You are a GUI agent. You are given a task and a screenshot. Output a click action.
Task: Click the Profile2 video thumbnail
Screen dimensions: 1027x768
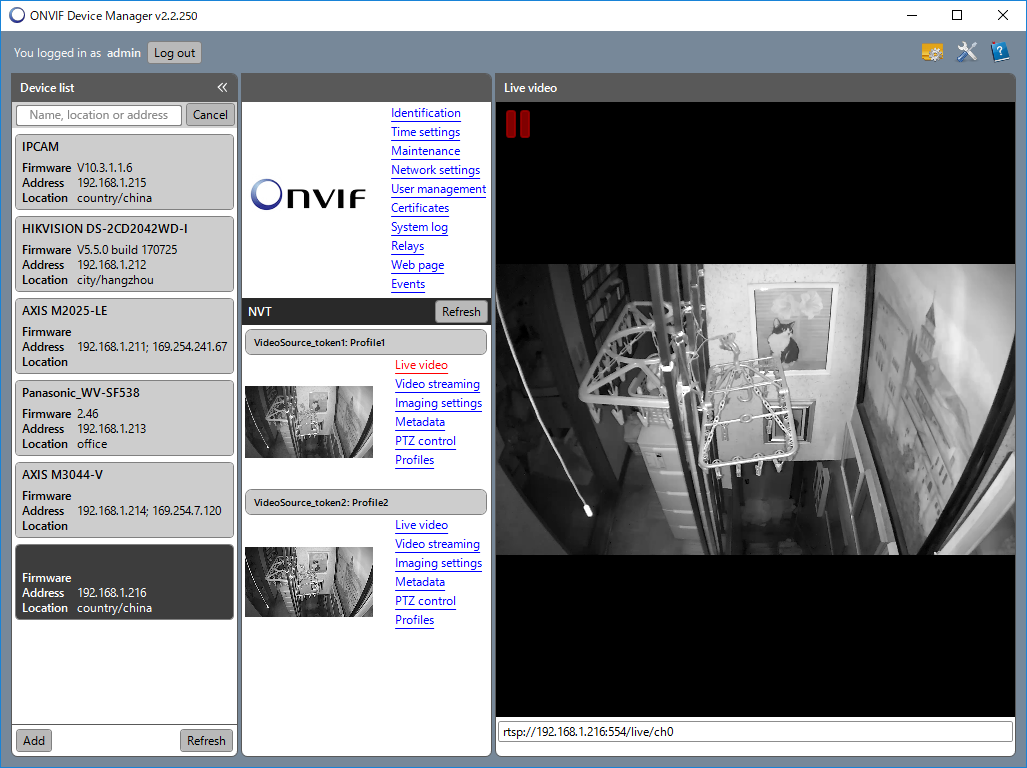coord(309,582)
